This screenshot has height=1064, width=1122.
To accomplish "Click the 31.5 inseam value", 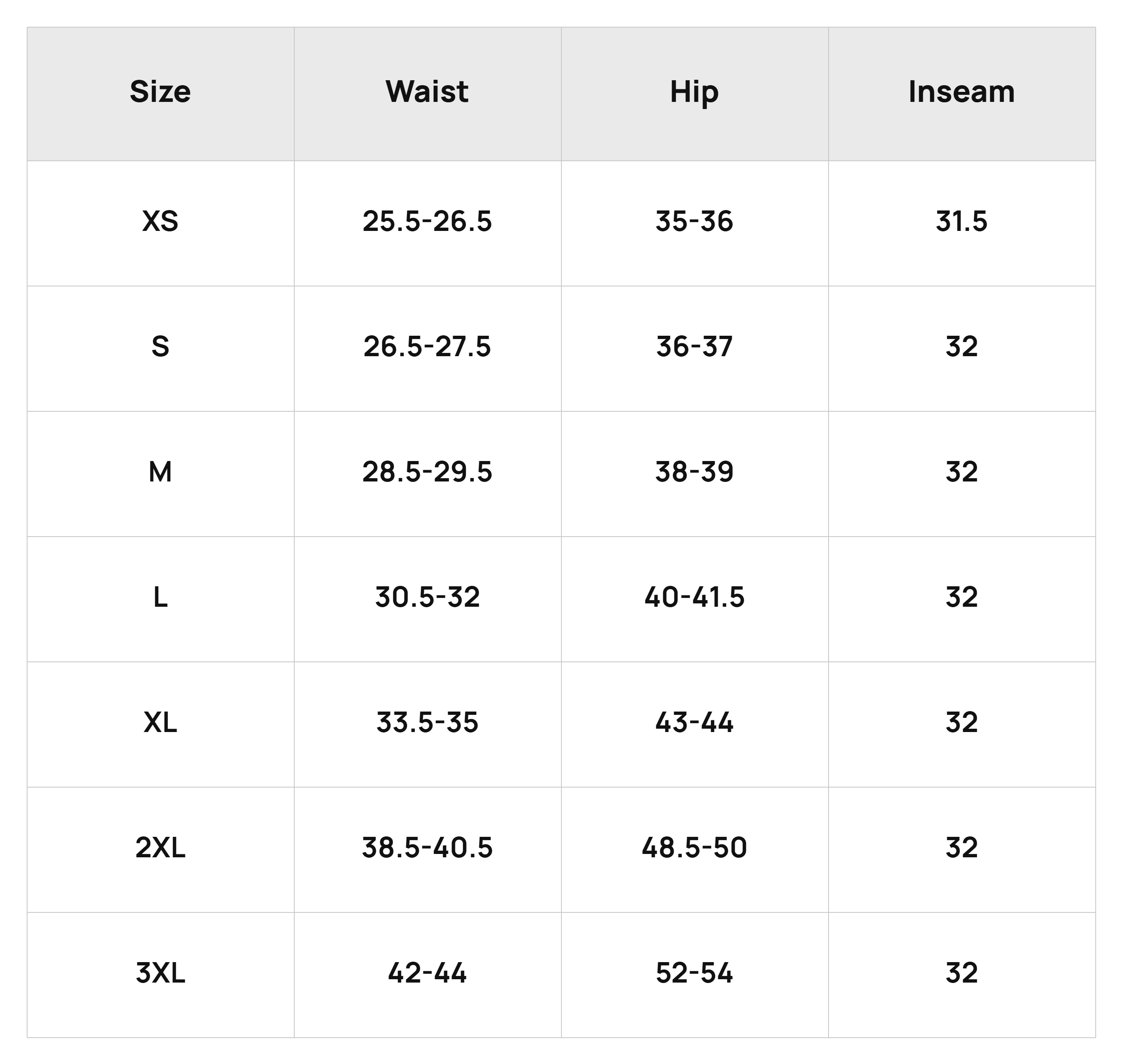I will (961, 221).
